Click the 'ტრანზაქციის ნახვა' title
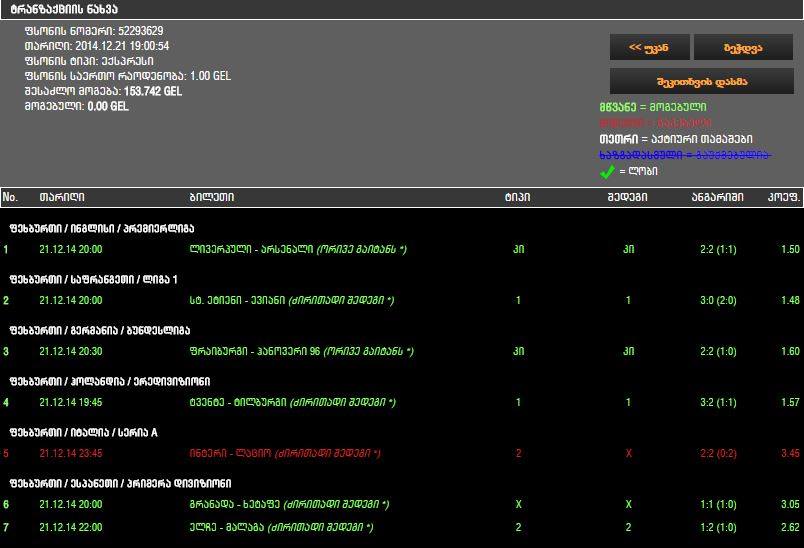 tap(64, 9)
